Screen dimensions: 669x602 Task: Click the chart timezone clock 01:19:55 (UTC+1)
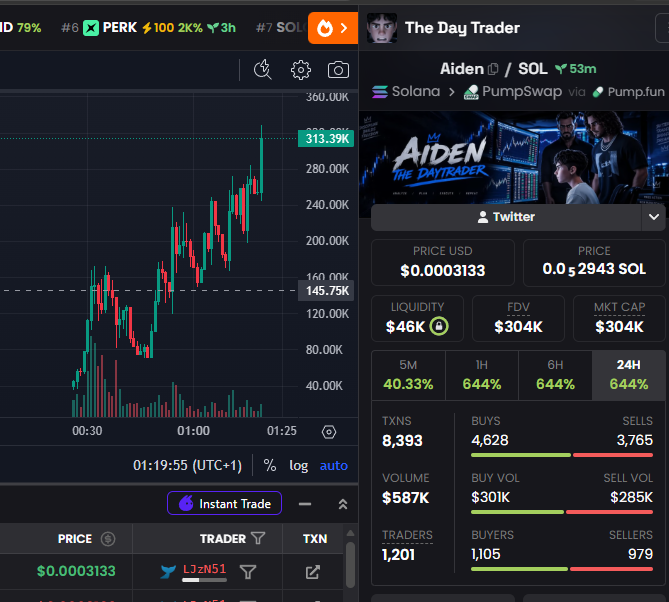pos(187,465)
